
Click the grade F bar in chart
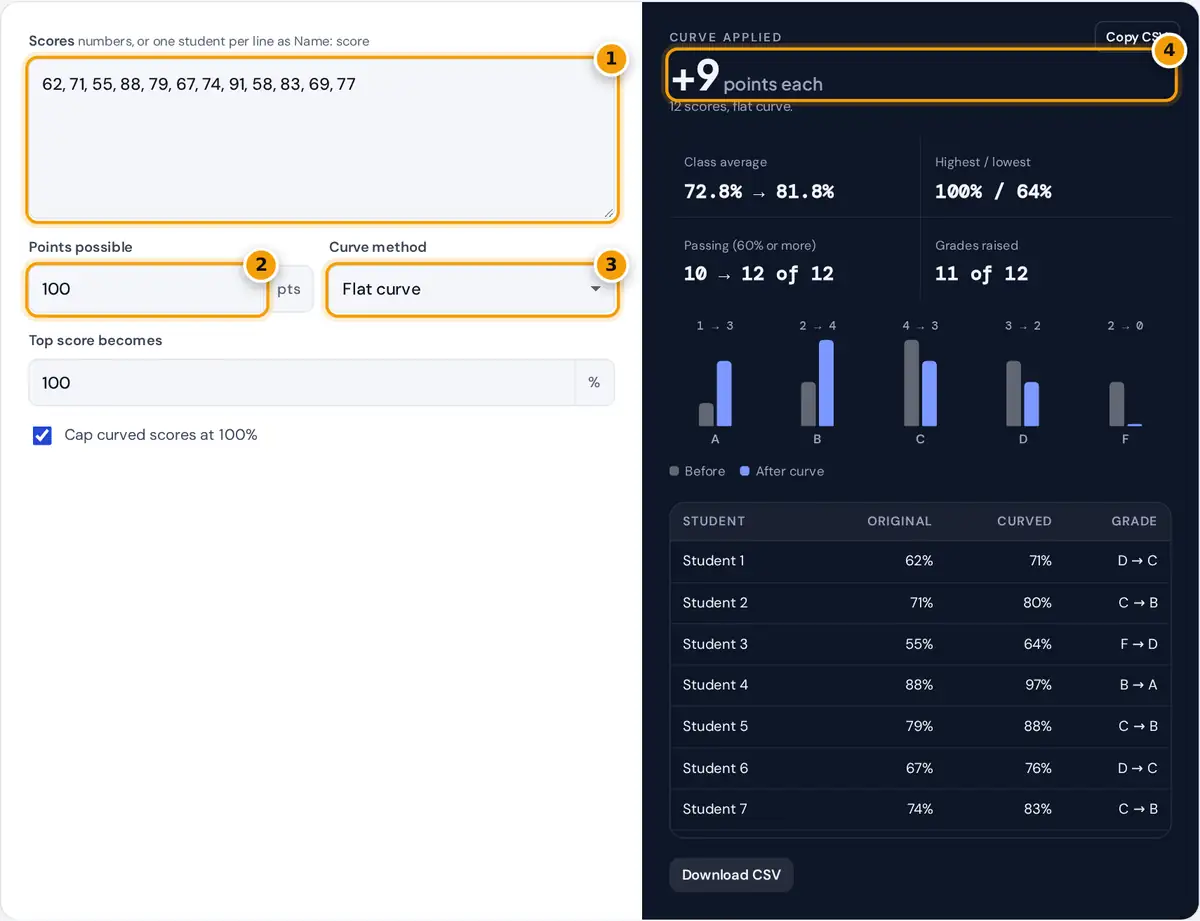pyautogui.click(x=1125, y=404)
